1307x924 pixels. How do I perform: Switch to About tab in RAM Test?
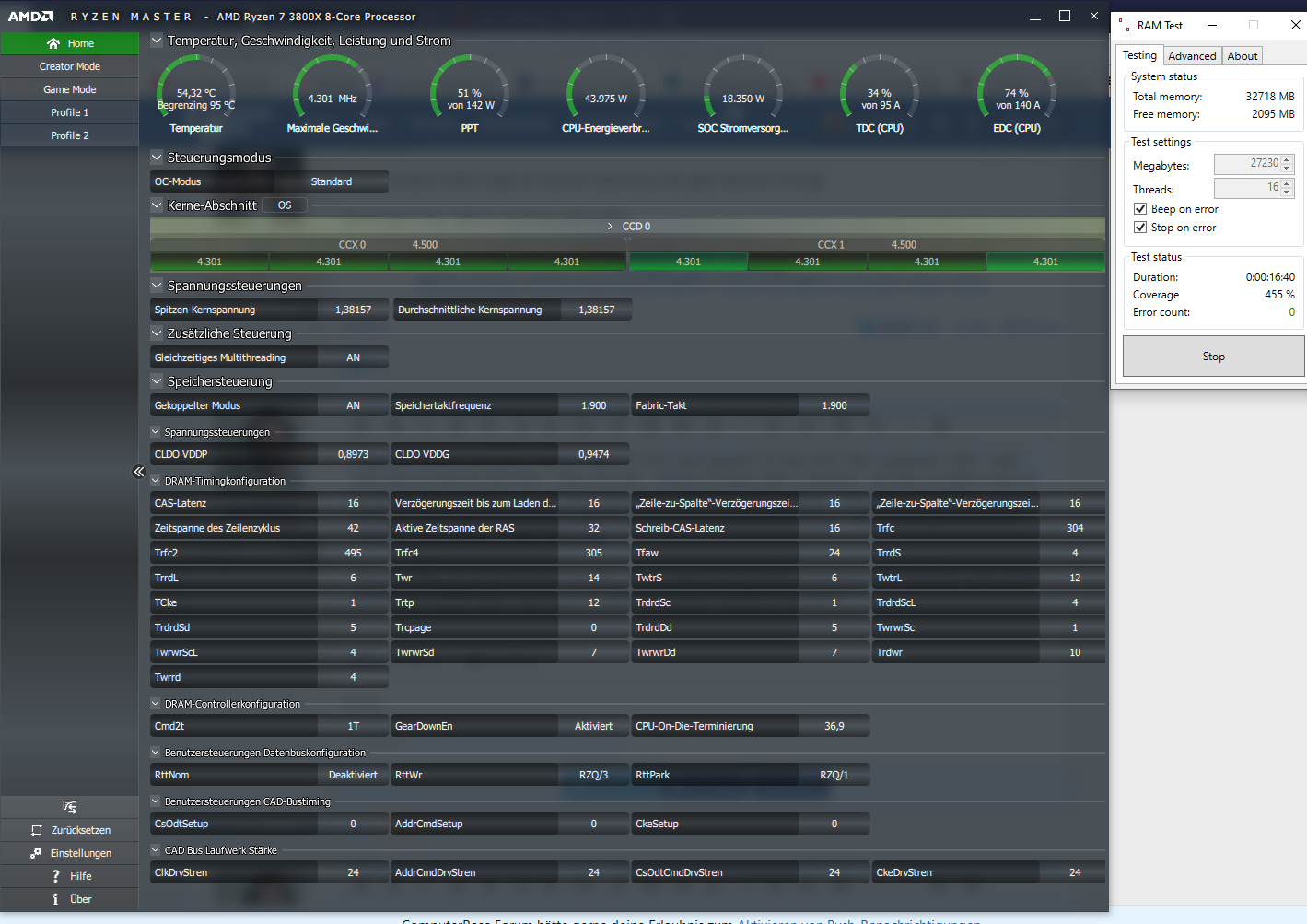tap(1243, 56)
